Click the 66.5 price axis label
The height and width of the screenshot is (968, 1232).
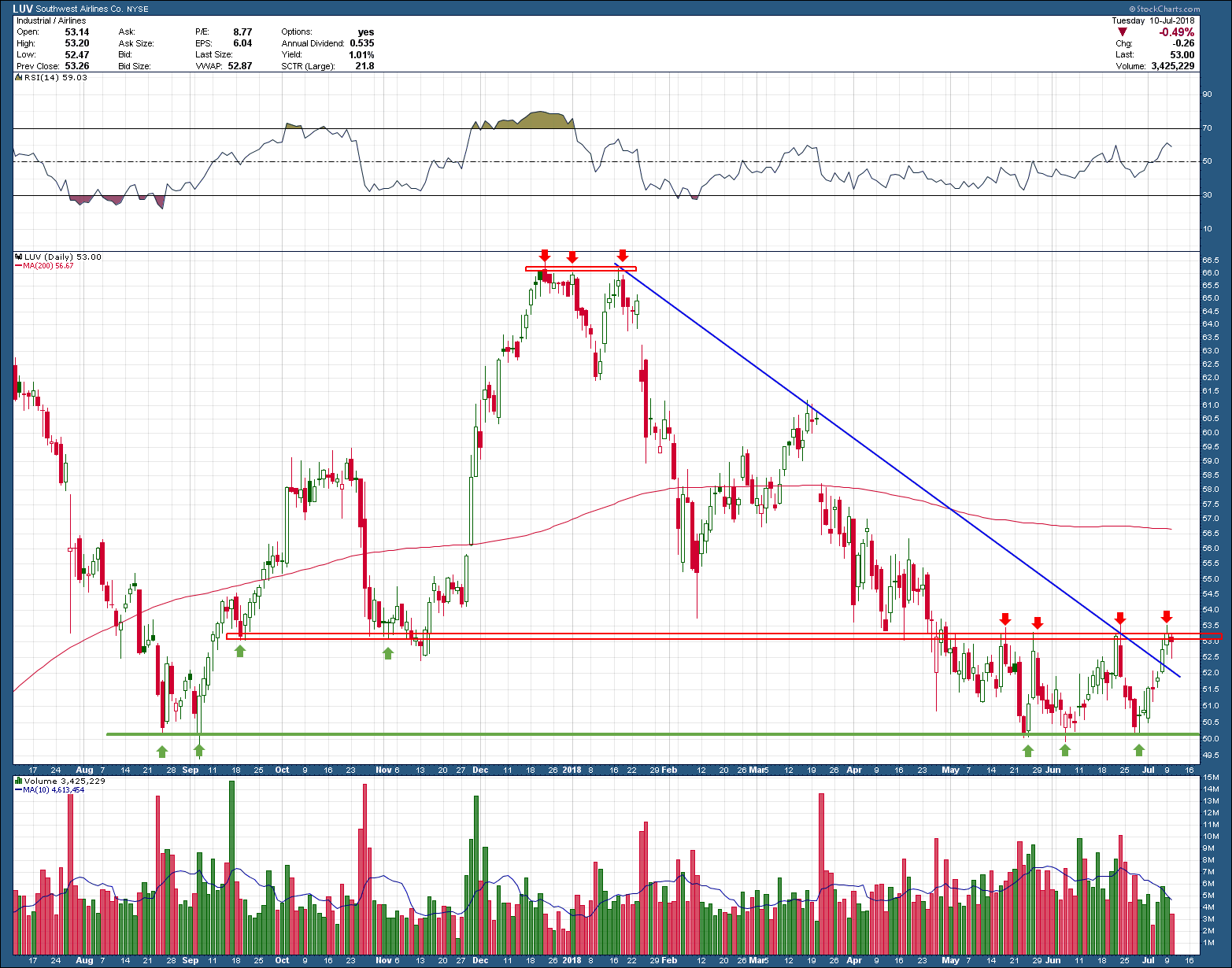pyautogui.click(x=1211, y=260)
